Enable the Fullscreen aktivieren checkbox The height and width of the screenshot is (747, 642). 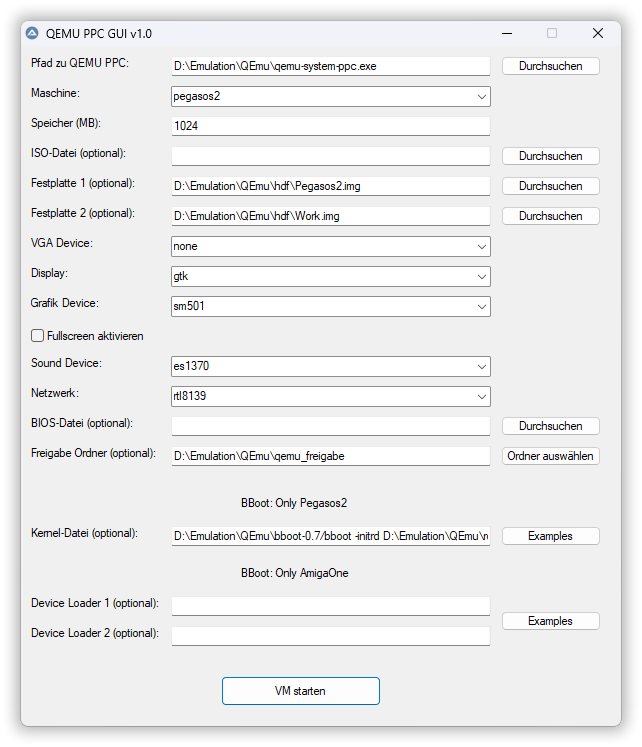tap(39, 336)
